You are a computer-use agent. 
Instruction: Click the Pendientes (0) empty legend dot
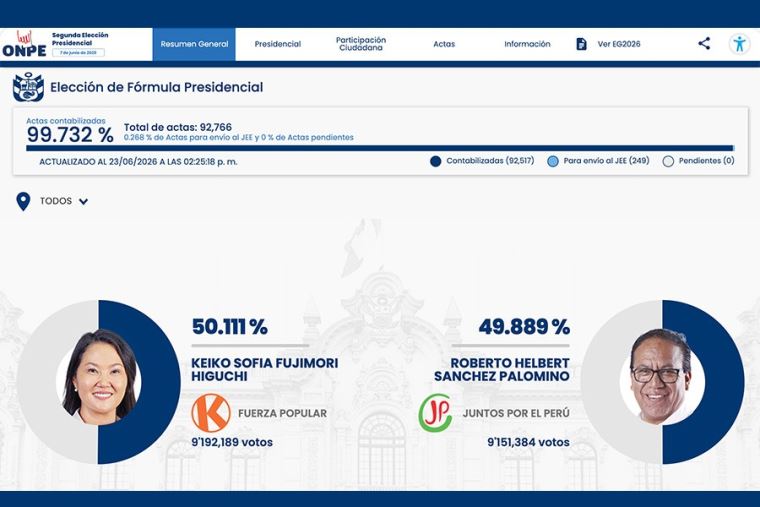click(x=668, y=161)
